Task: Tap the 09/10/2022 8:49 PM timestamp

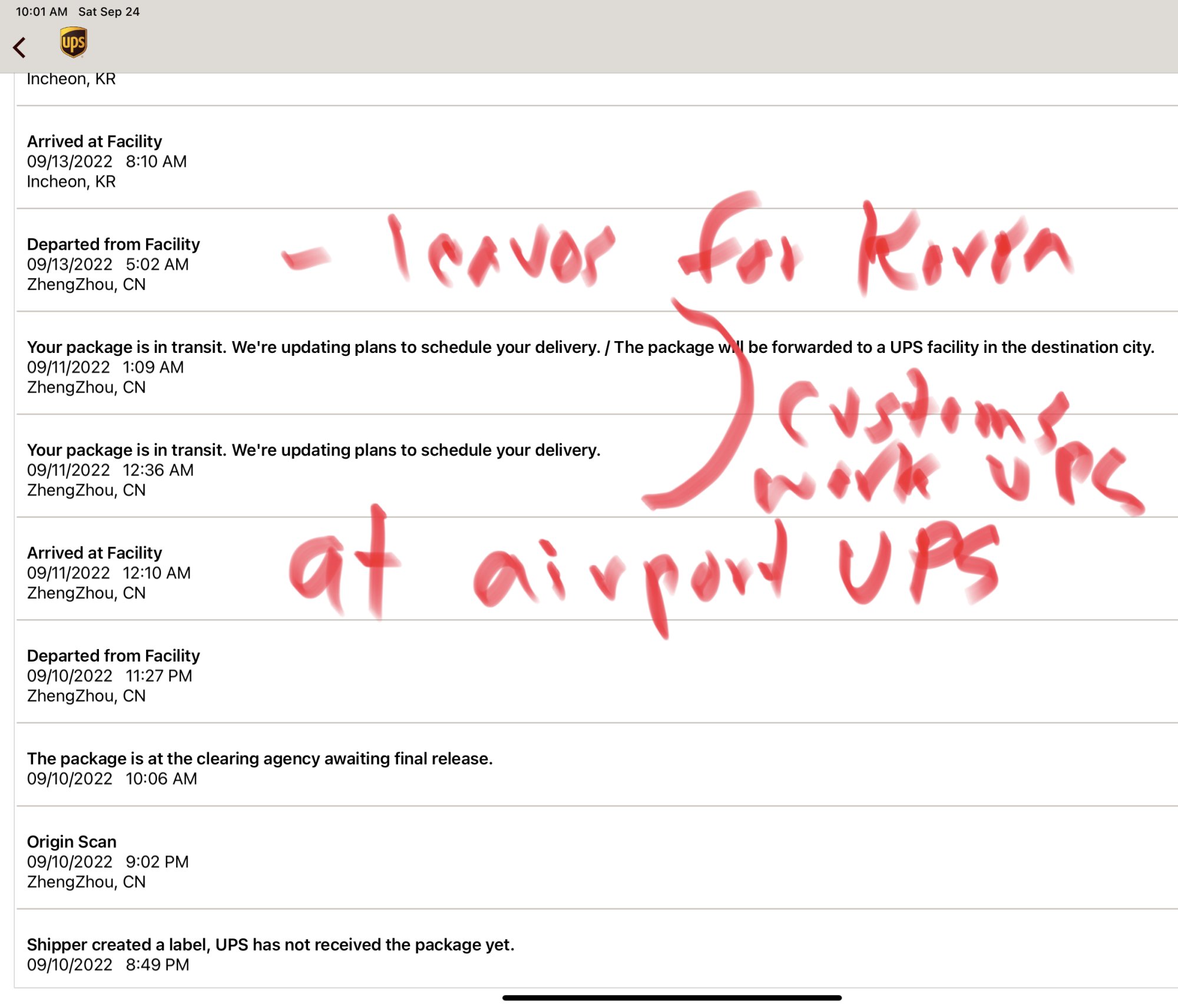Action: (108, 965)
